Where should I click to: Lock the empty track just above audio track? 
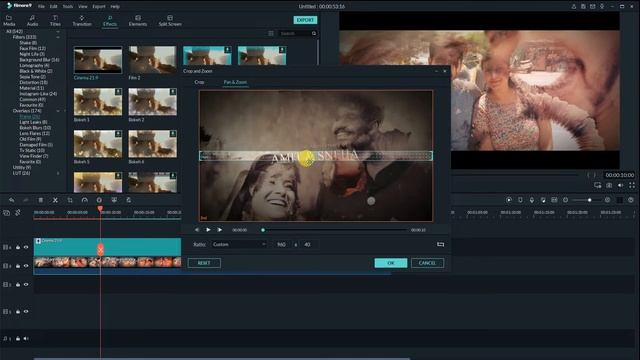pos(18,311)
